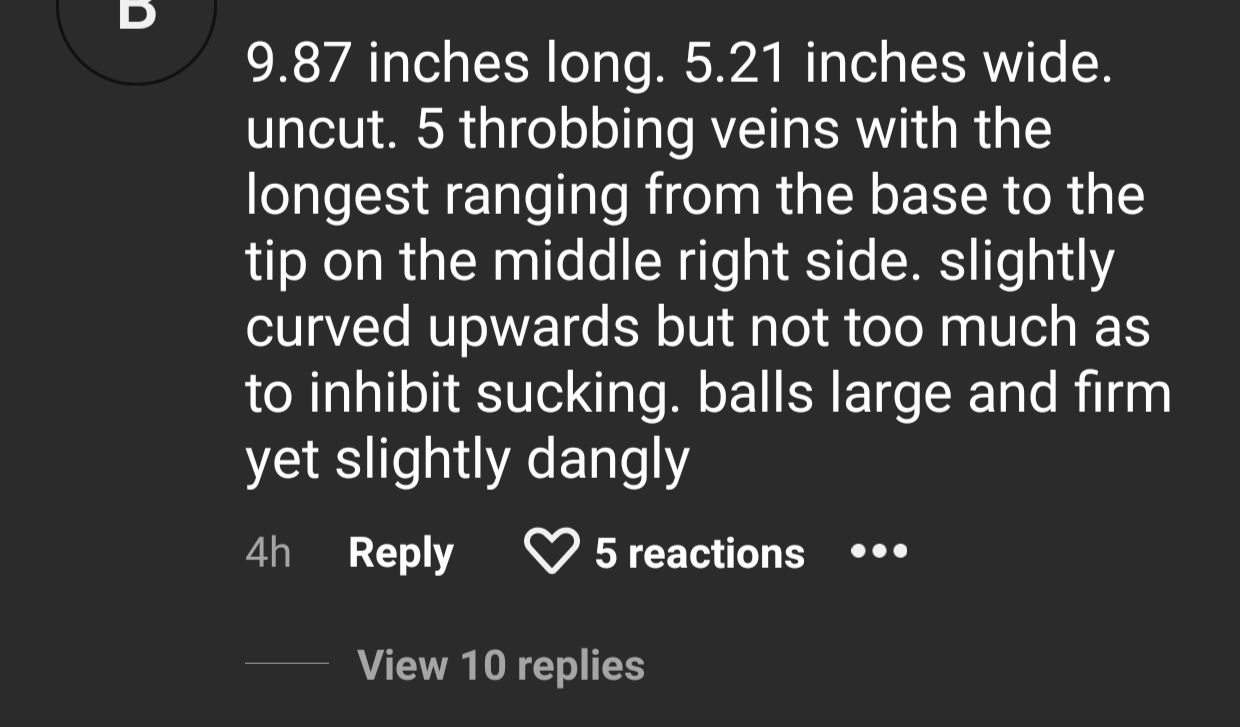This screenshot has width=1240, height=727.
Task: Expand the thread via View 10 replies
Action: (501, 665)
